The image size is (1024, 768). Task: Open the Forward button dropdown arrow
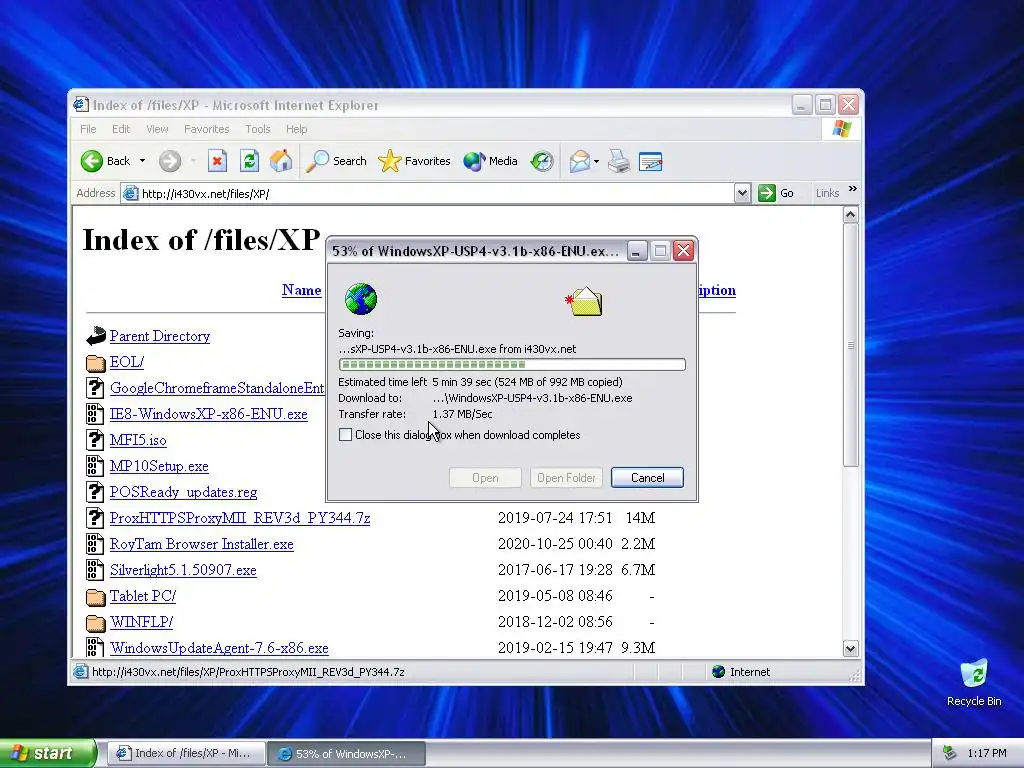193,161
